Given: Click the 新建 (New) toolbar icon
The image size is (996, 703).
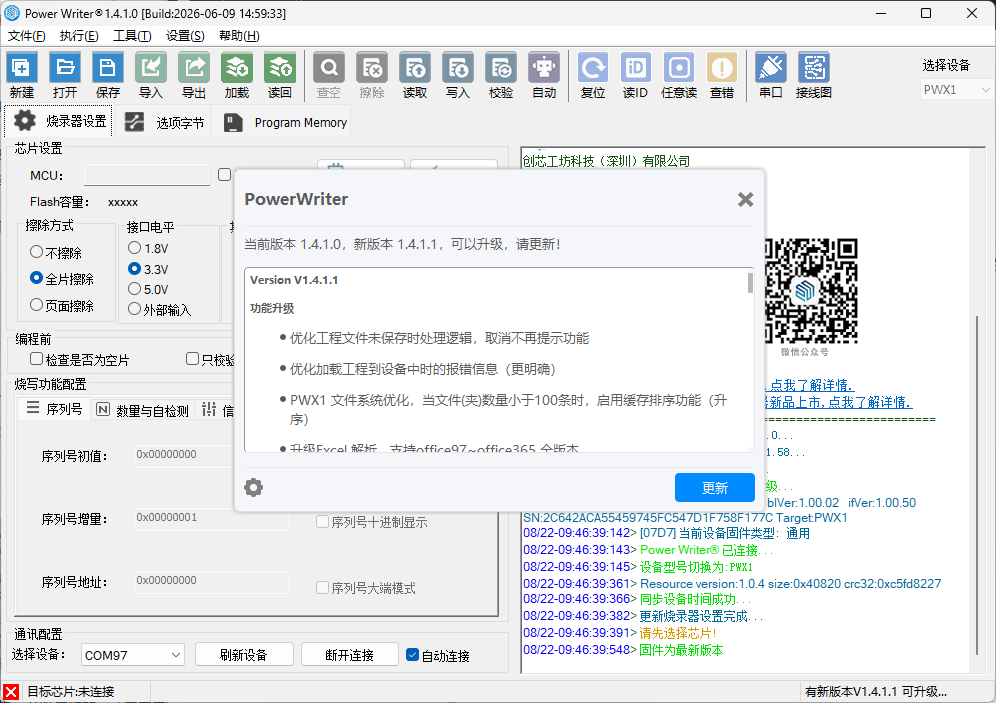Looking at the screenshot, I should (22, 75).
